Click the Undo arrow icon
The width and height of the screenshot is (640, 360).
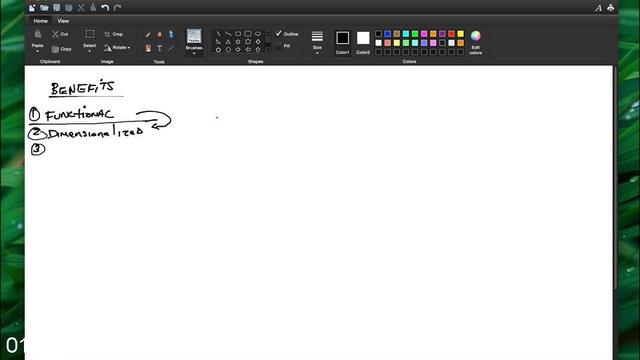[x=105, y=8]
